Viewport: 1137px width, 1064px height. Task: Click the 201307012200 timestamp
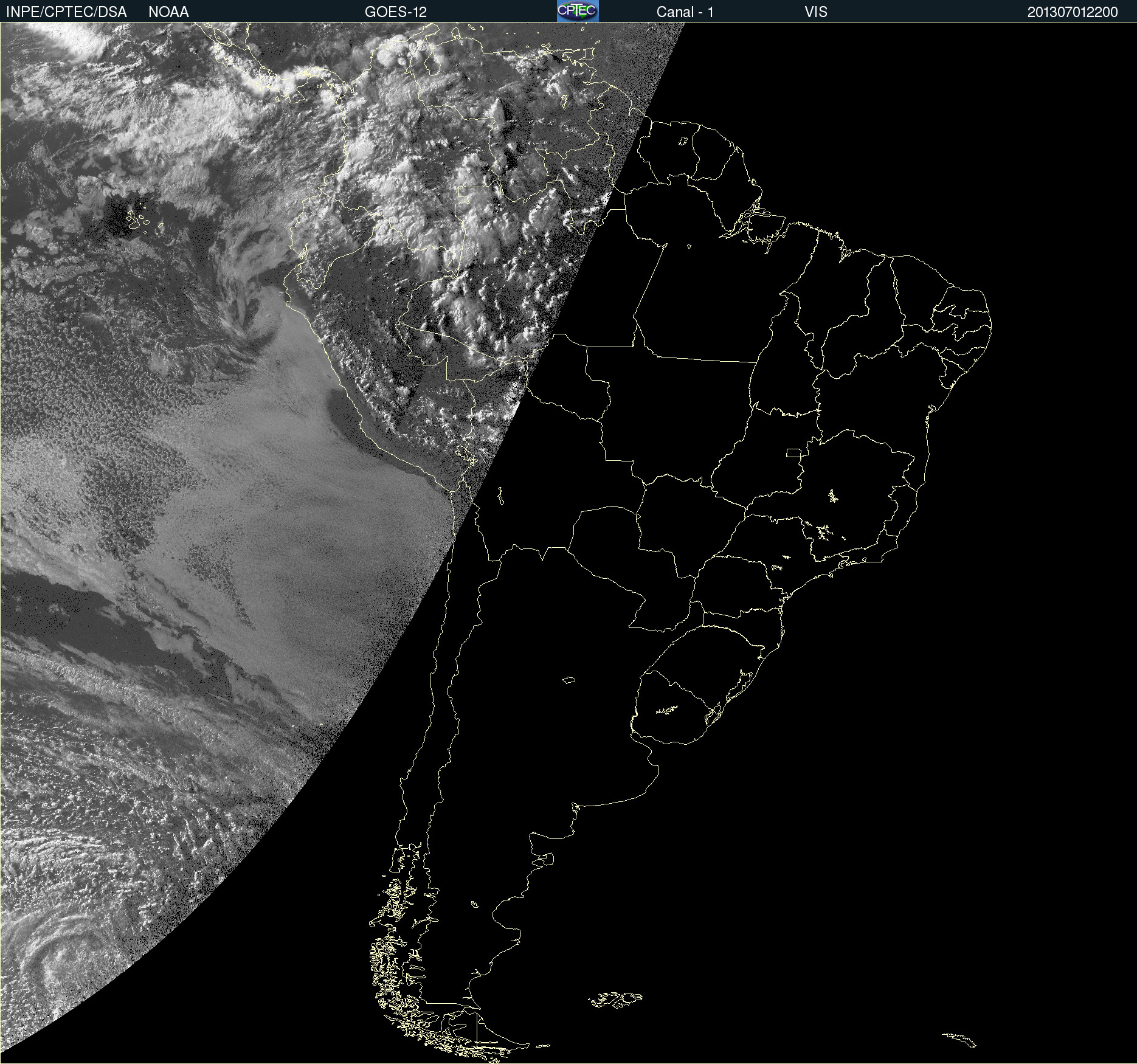pos(1073,12)
